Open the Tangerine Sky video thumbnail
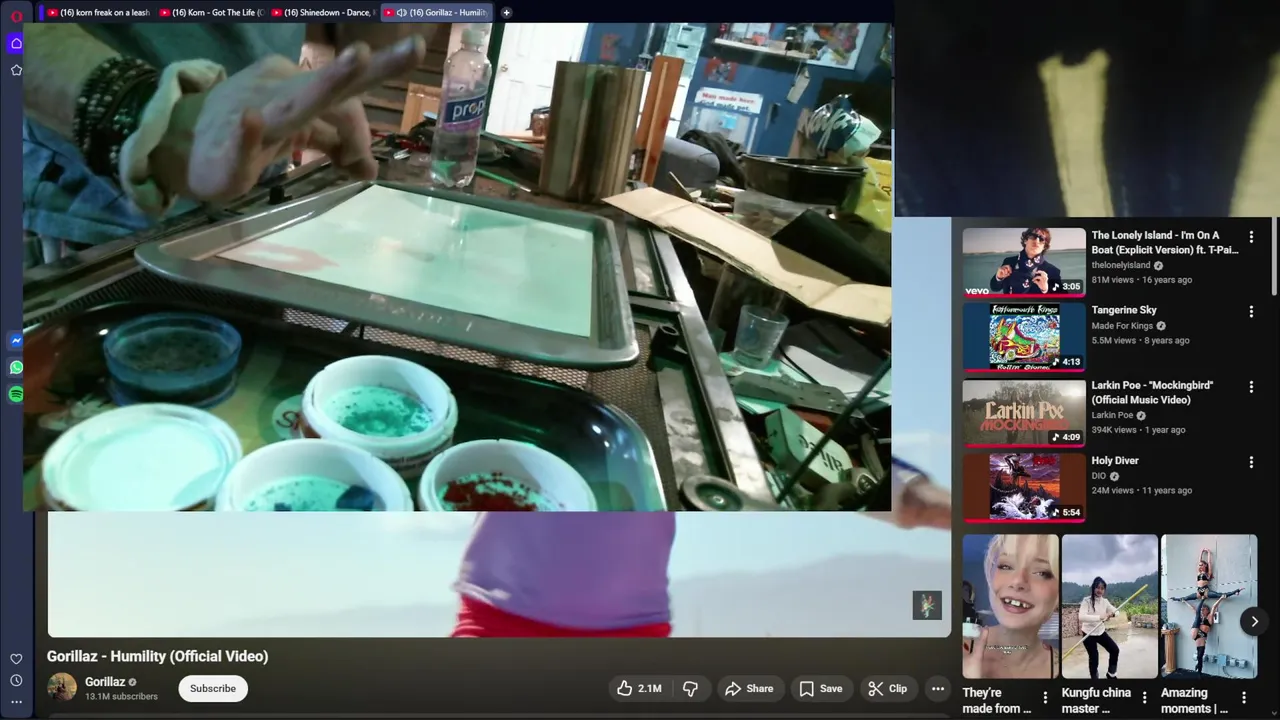 tap(1024, 337)
